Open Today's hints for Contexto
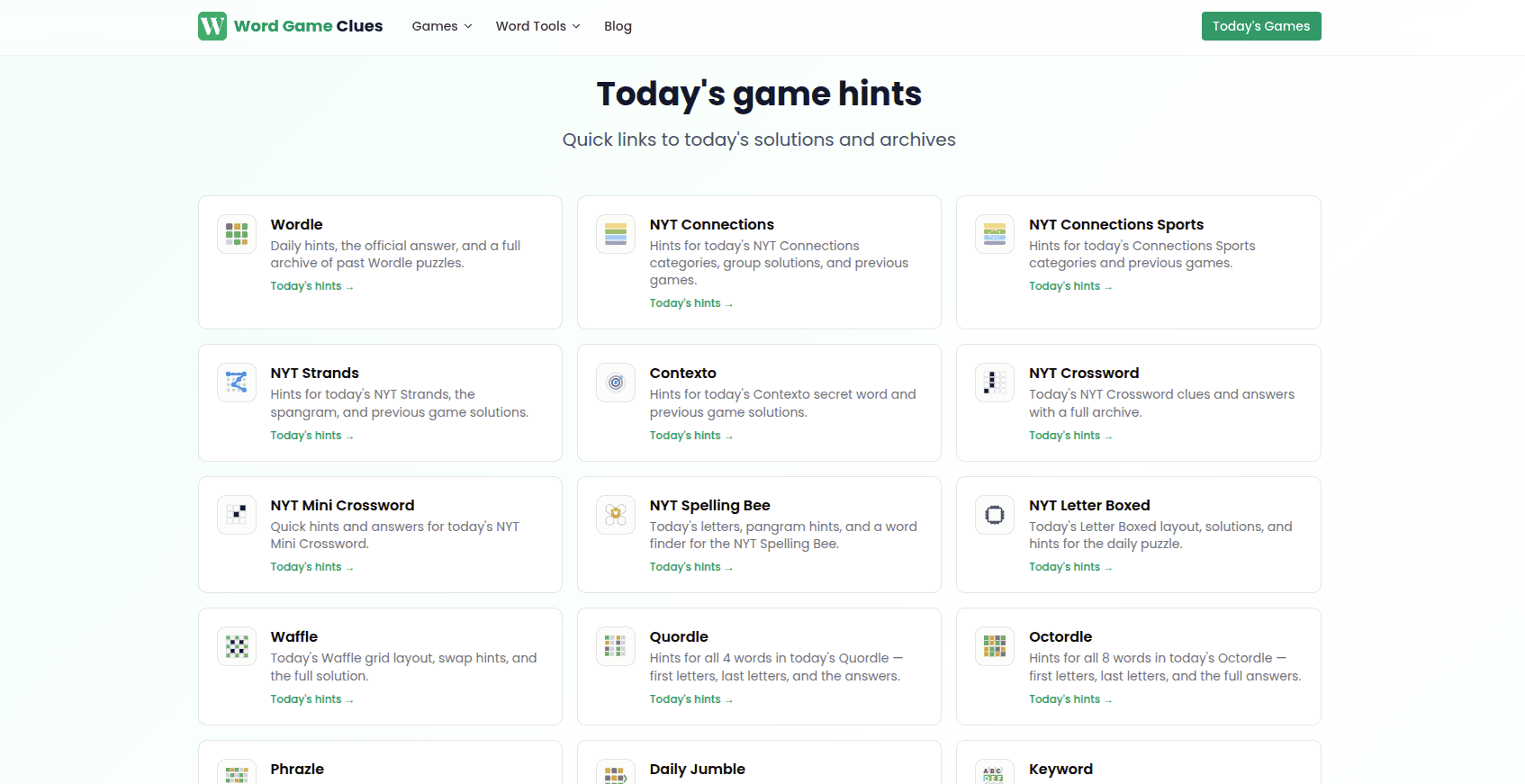Screen dimensions: 1525x784 tap(690, 436)
